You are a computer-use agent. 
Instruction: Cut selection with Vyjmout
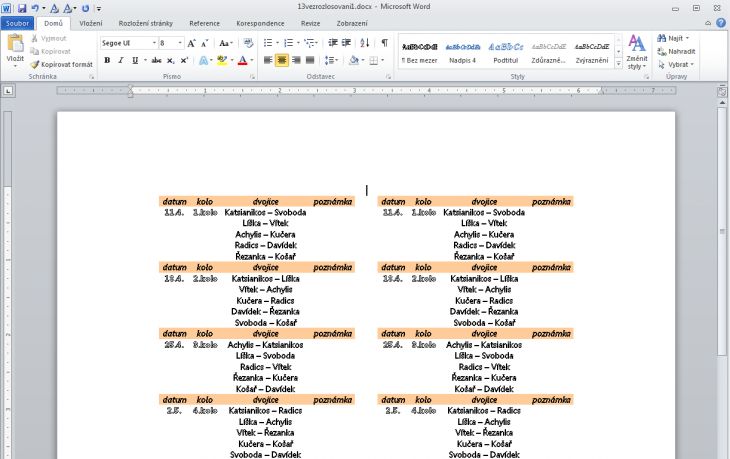[49, 38]
